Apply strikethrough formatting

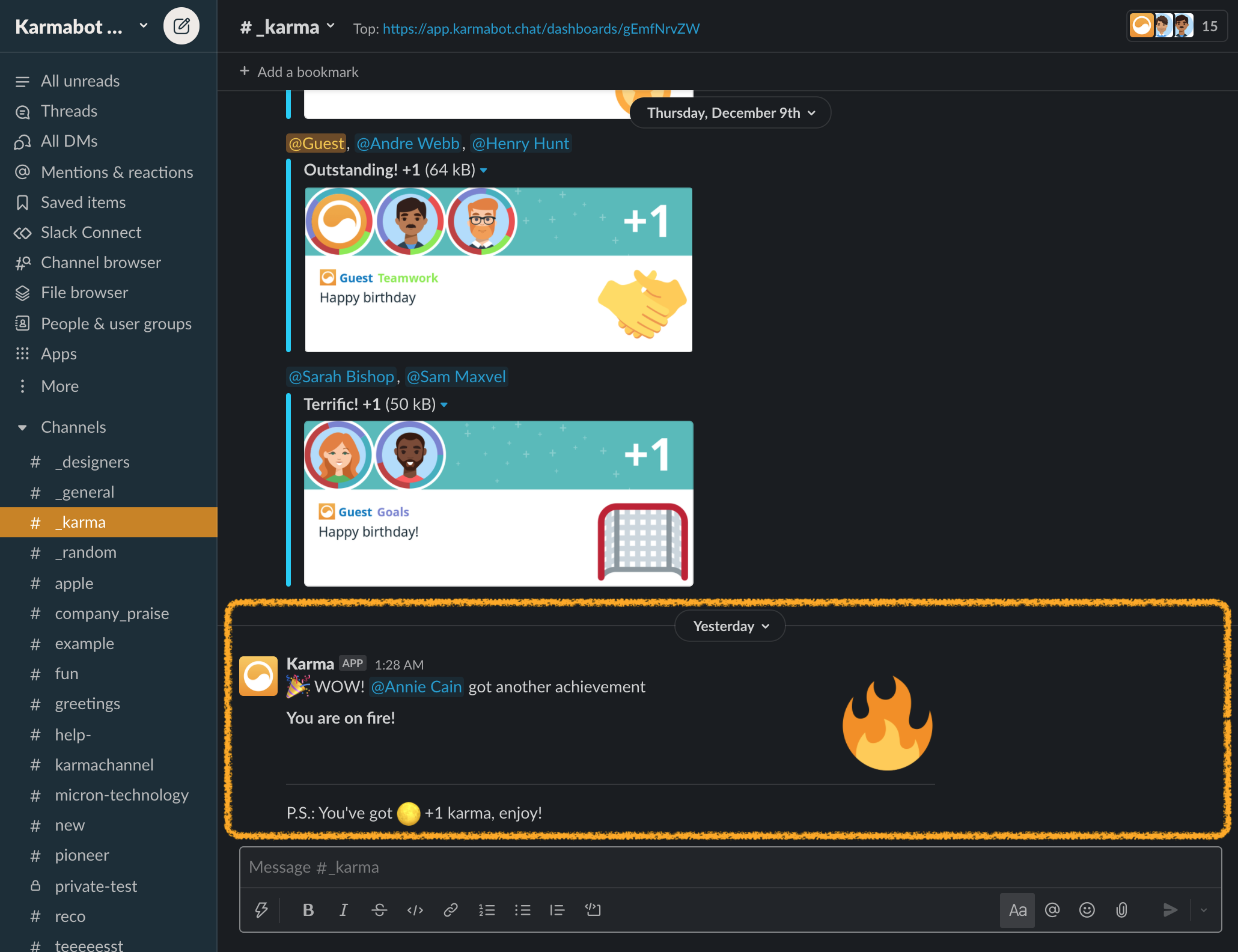click(x=379, y=910)
